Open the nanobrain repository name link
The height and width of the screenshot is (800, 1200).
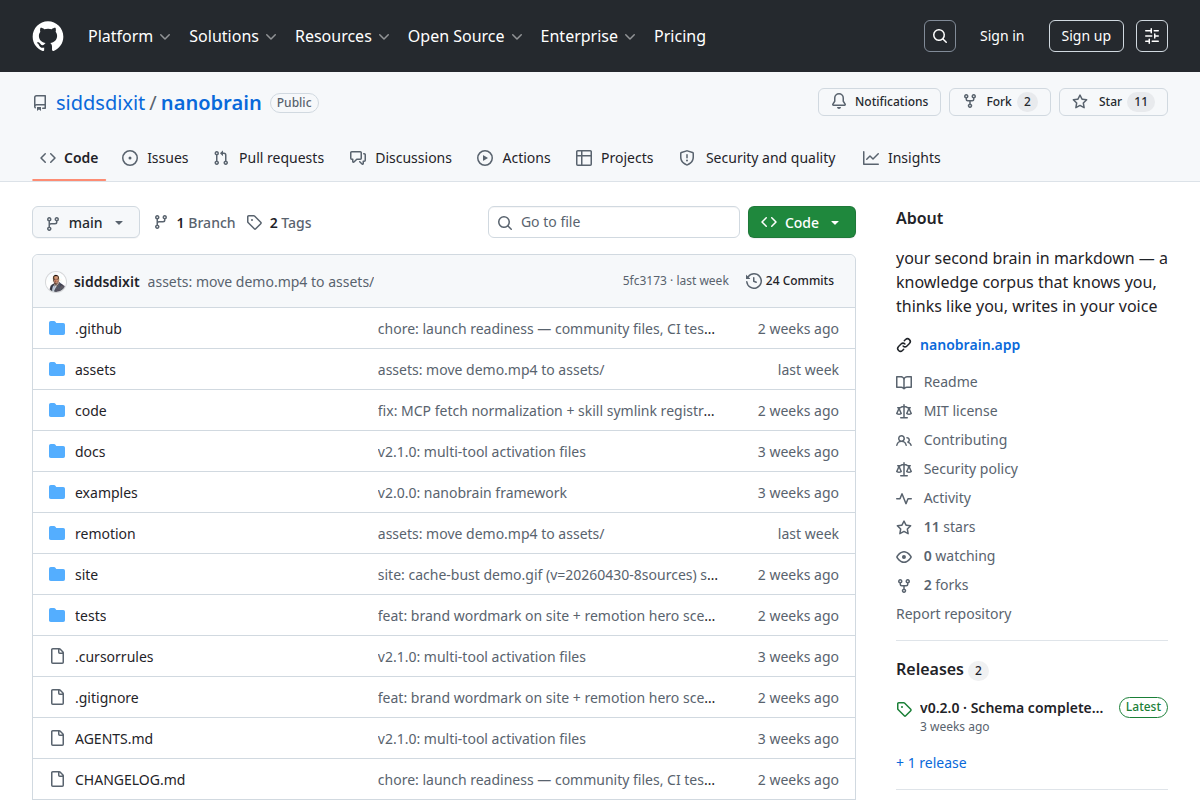(211, 103)
